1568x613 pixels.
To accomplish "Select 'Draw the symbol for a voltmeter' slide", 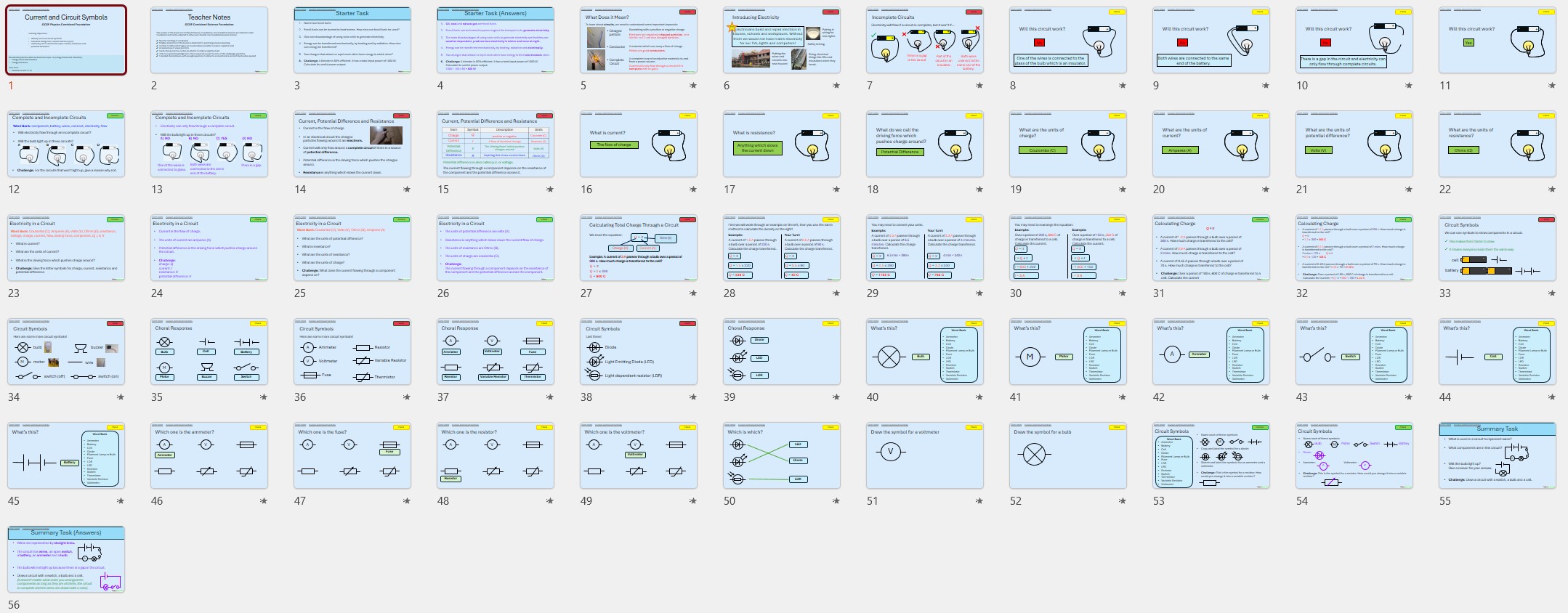I will click(924, 455).
